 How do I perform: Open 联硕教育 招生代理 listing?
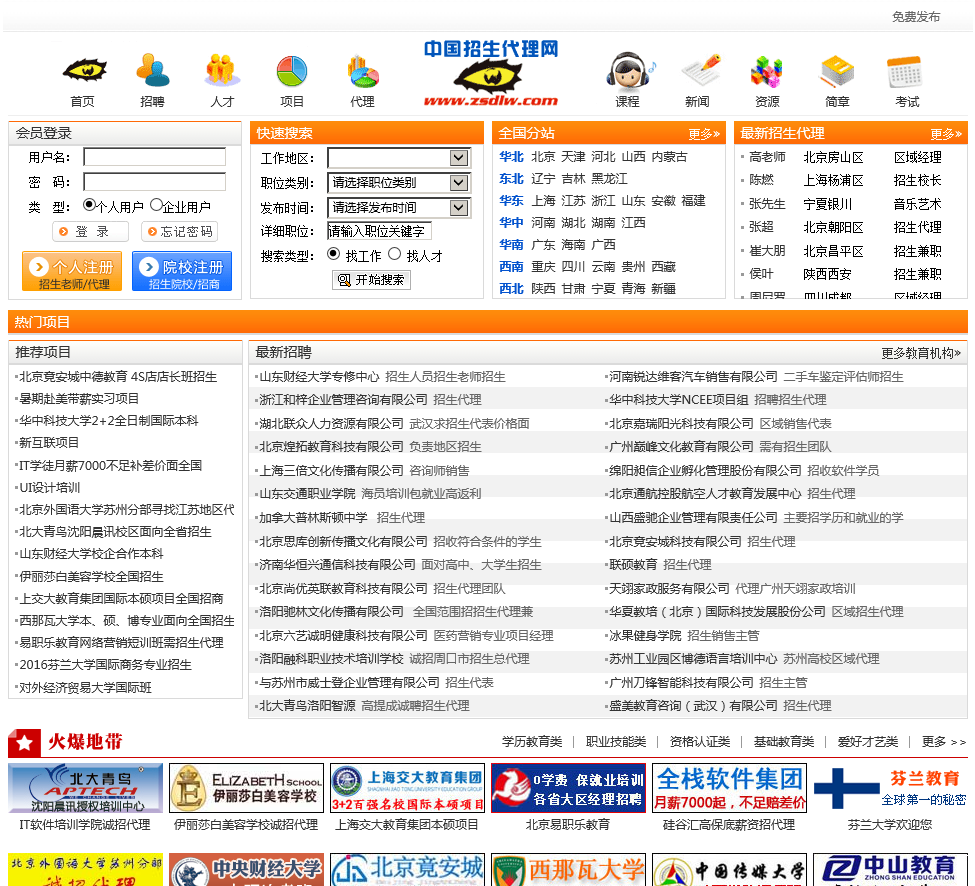pos(660,565)
